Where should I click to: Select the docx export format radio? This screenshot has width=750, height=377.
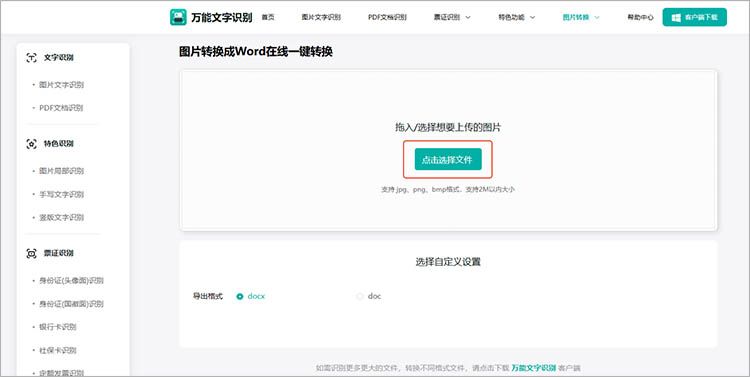coord(240,297)
